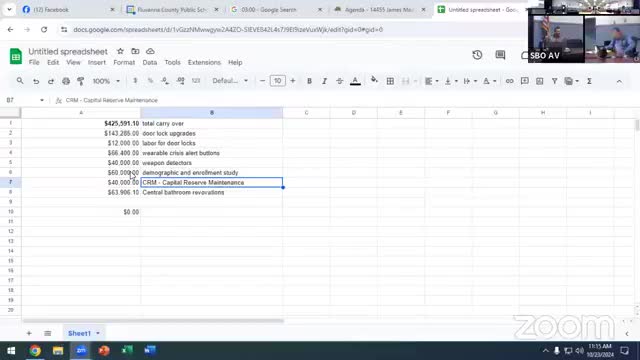Toggle strikethrough formatting
The width and height of the screenshot is (640, 360).
[340, 81]
